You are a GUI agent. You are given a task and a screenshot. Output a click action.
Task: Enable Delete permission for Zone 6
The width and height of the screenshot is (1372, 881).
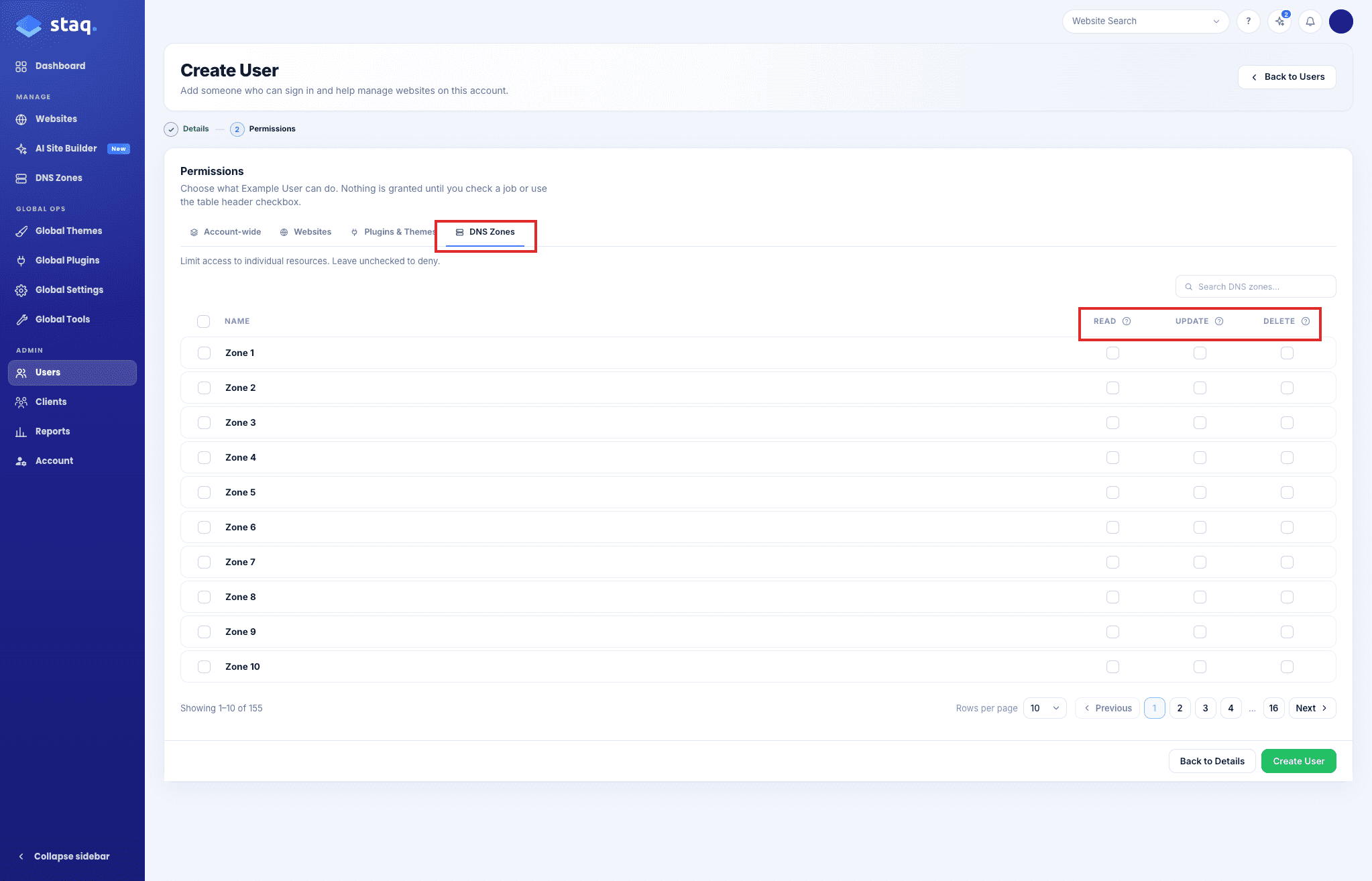(1288, 527)
